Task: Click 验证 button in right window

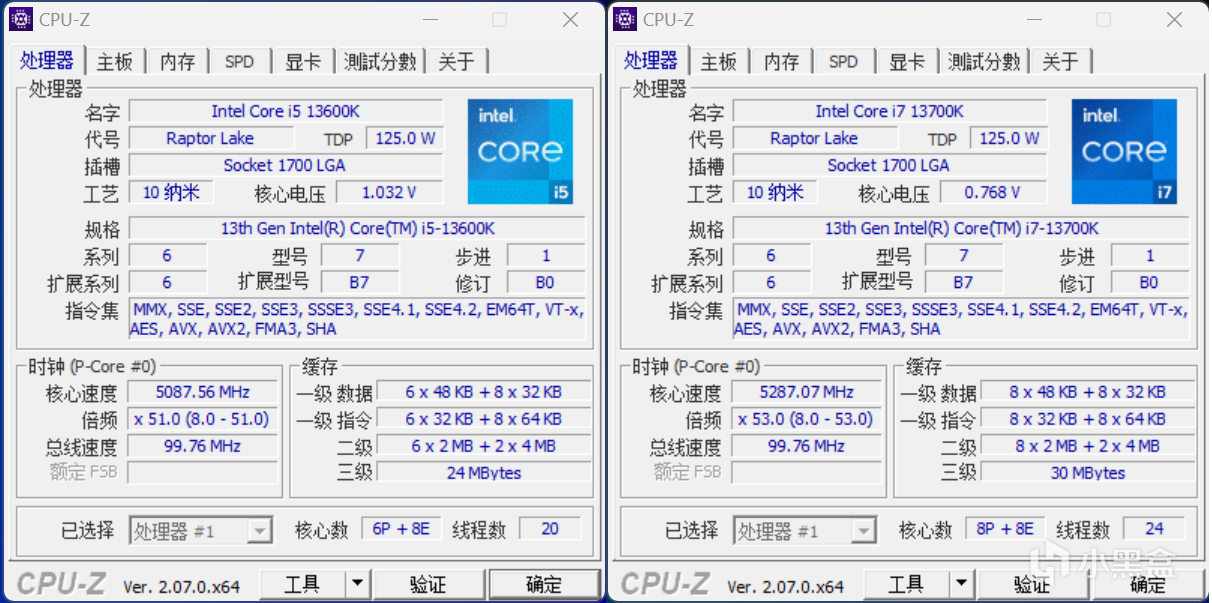Action: [x=1032, y=584]
